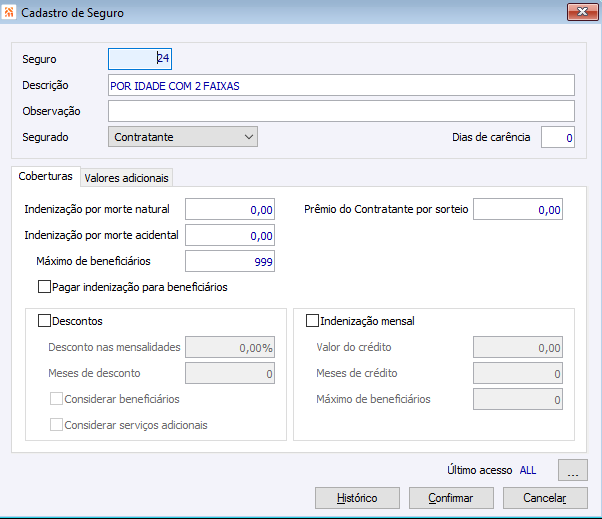Click Máximo de beneficiários field under Indenização mensal
The image size is (602, 519).
[x=518, y=399]
